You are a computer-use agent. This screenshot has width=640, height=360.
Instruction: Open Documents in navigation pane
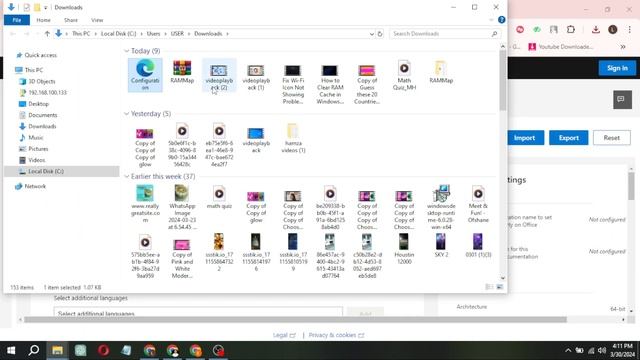click(42, 115)
